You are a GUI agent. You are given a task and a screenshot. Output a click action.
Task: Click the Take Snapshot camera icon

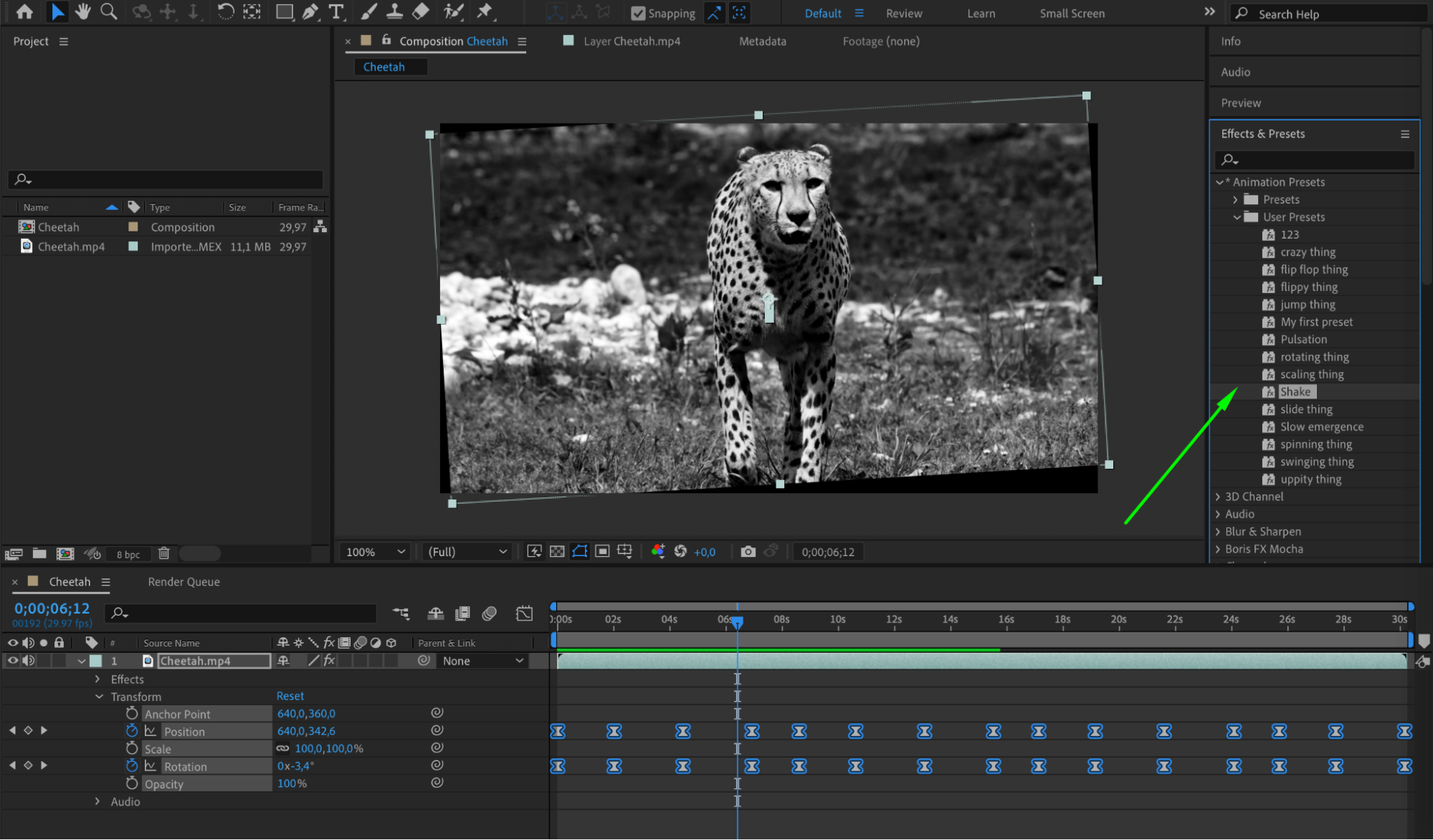[x=748, y=551]
